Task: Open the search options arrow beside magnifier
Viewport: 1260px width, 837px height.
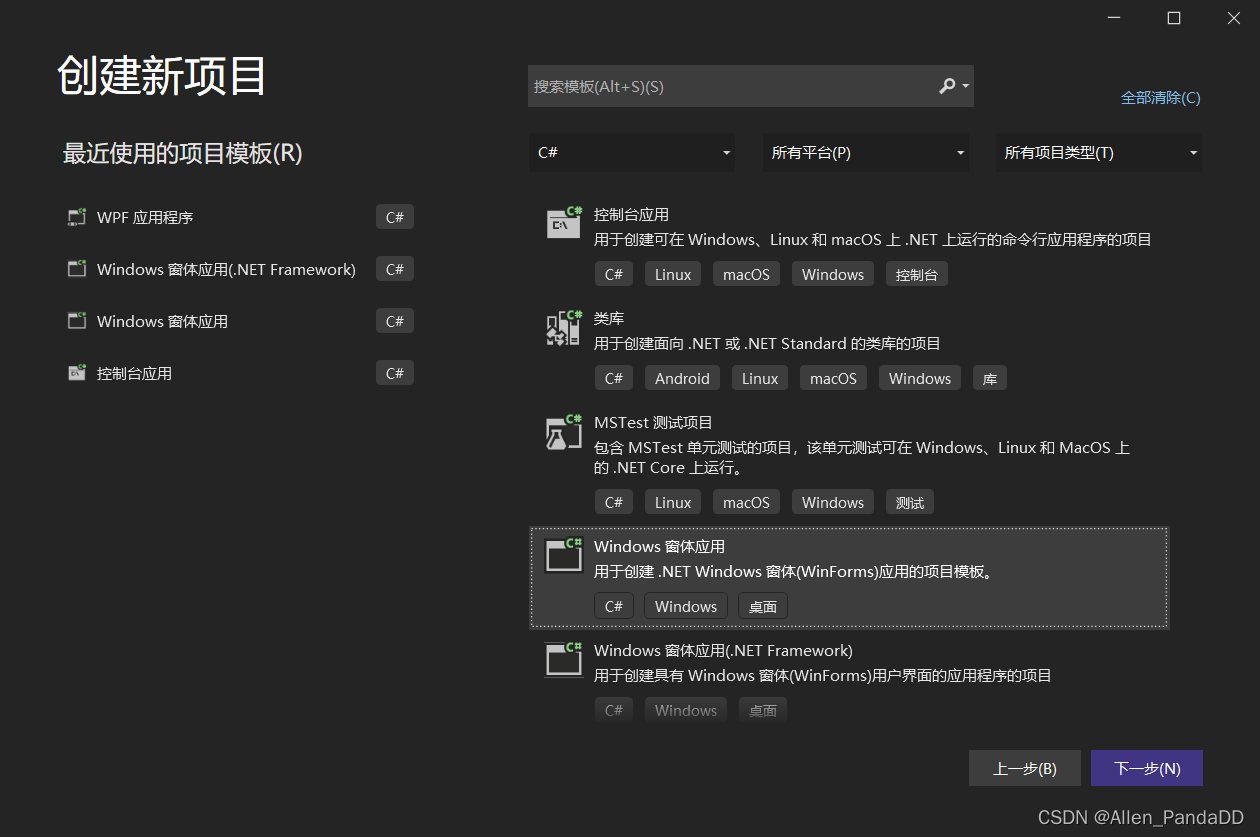Action: pos(966,86)
